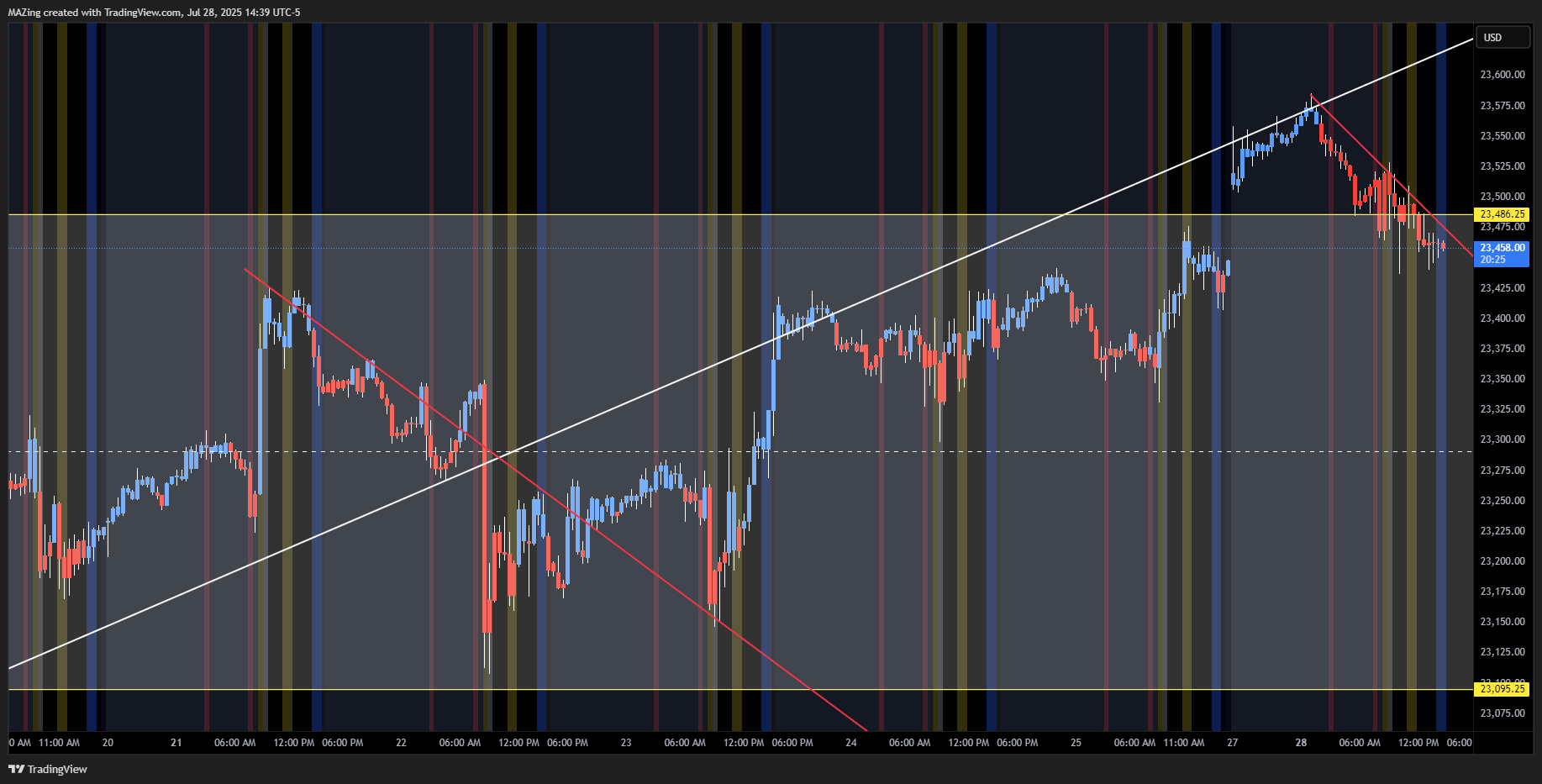This screenshot has height=784, width=1542.
Task: Click the 23,525.00 price axis label
Action: point(1503,166)
